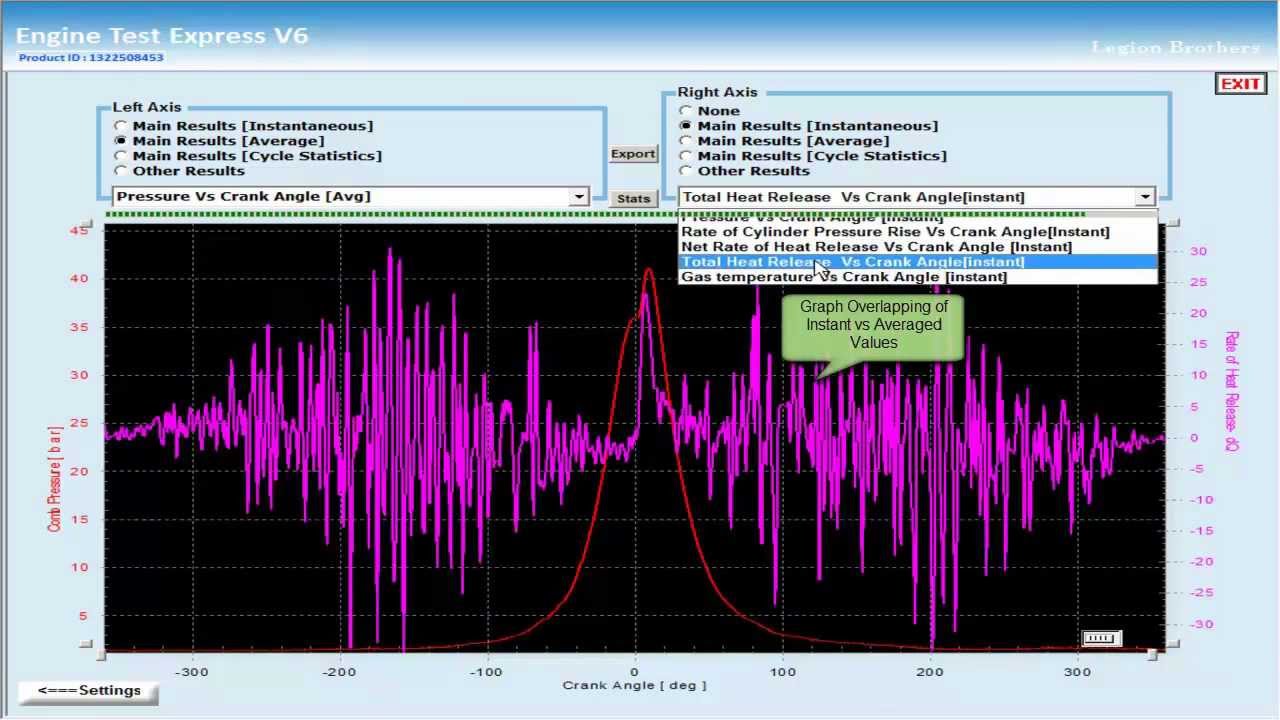Viewport: 1280px width, 720px height.
Task: Click the Comb Pressure [ bar ] axis label
Action: pos(54,478)
